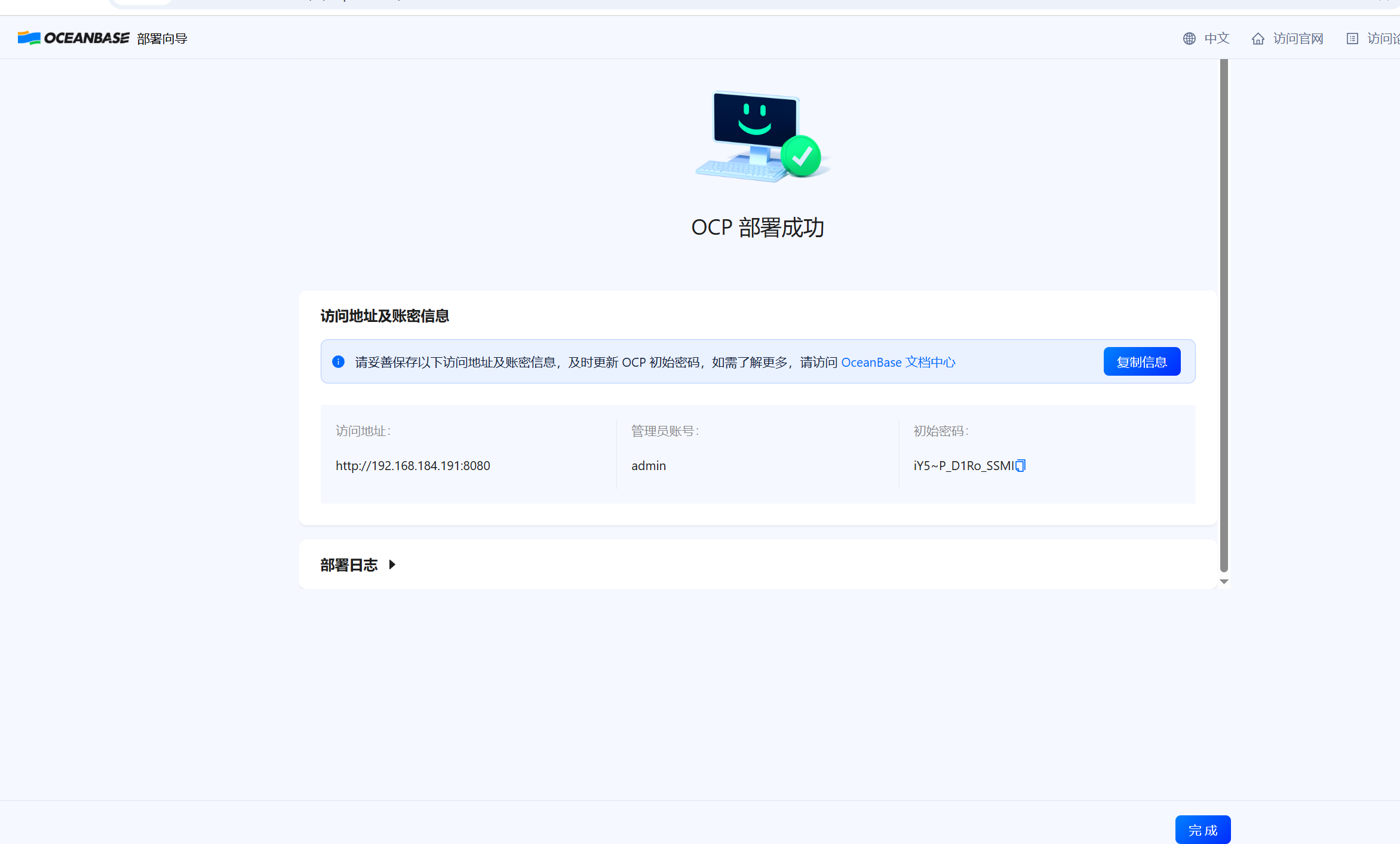Screen dimensions: 1400x844
Task: Click the 部署向导 title in the header
Action: tap(161, 37)
